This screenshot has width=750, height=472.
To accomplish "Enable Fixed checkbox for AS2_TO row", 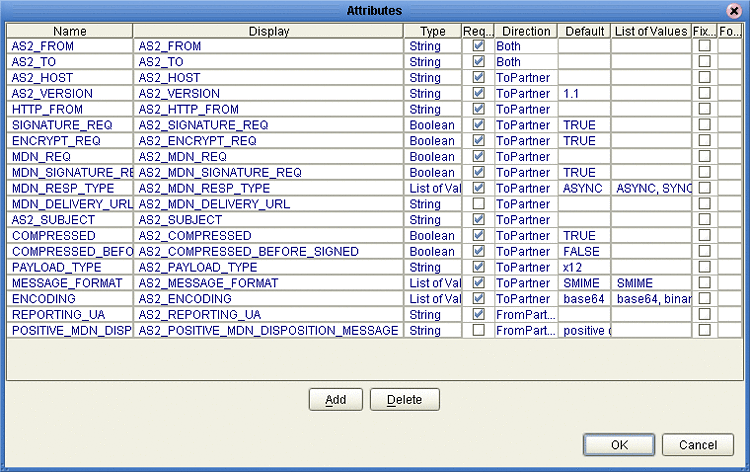I will pyautogui.click(x=704, y=62).
